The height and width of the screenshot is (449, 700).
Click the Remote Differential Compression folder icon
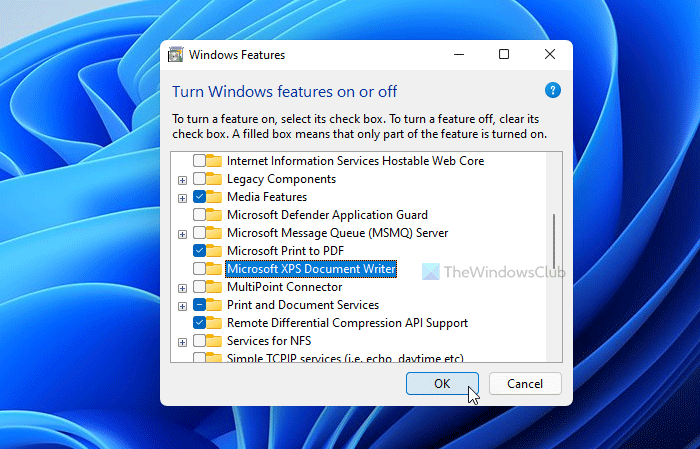pos(214,323)
